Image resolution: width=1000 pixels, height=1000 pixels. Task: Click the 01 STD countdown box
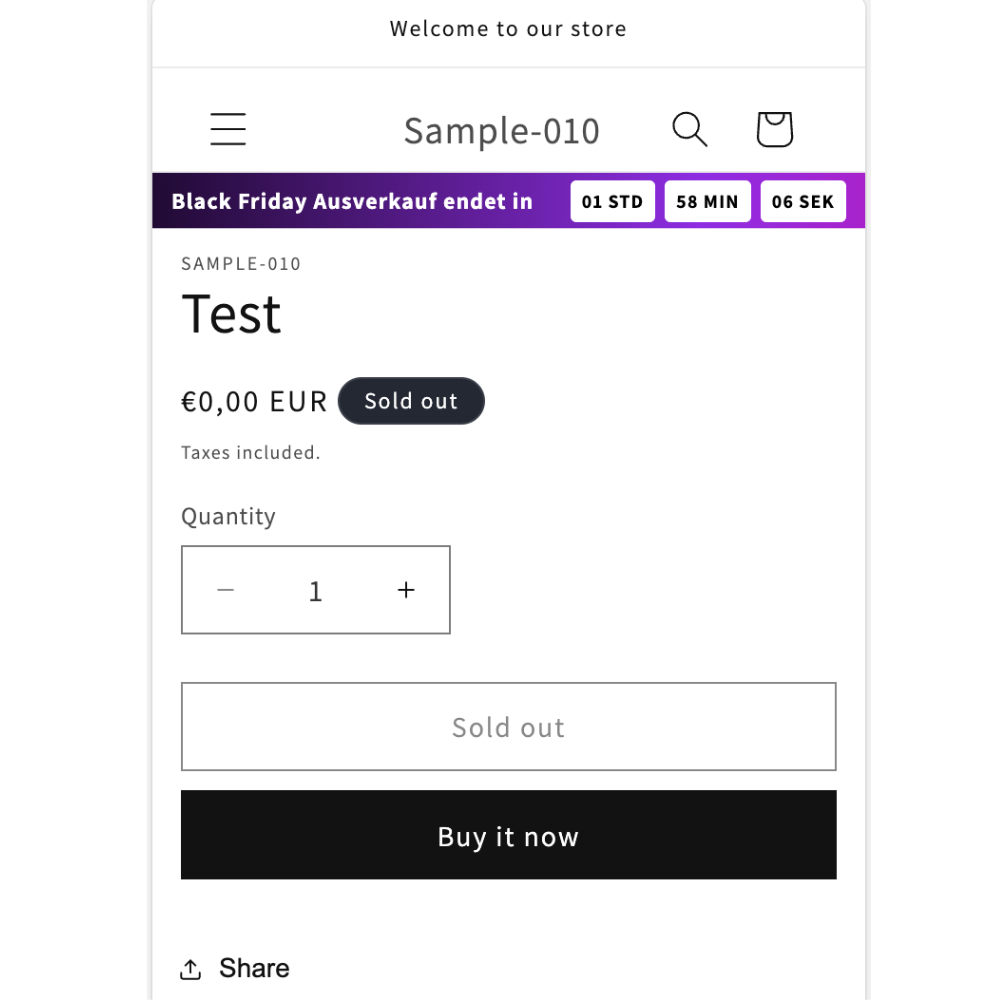(x=612, y=202)
